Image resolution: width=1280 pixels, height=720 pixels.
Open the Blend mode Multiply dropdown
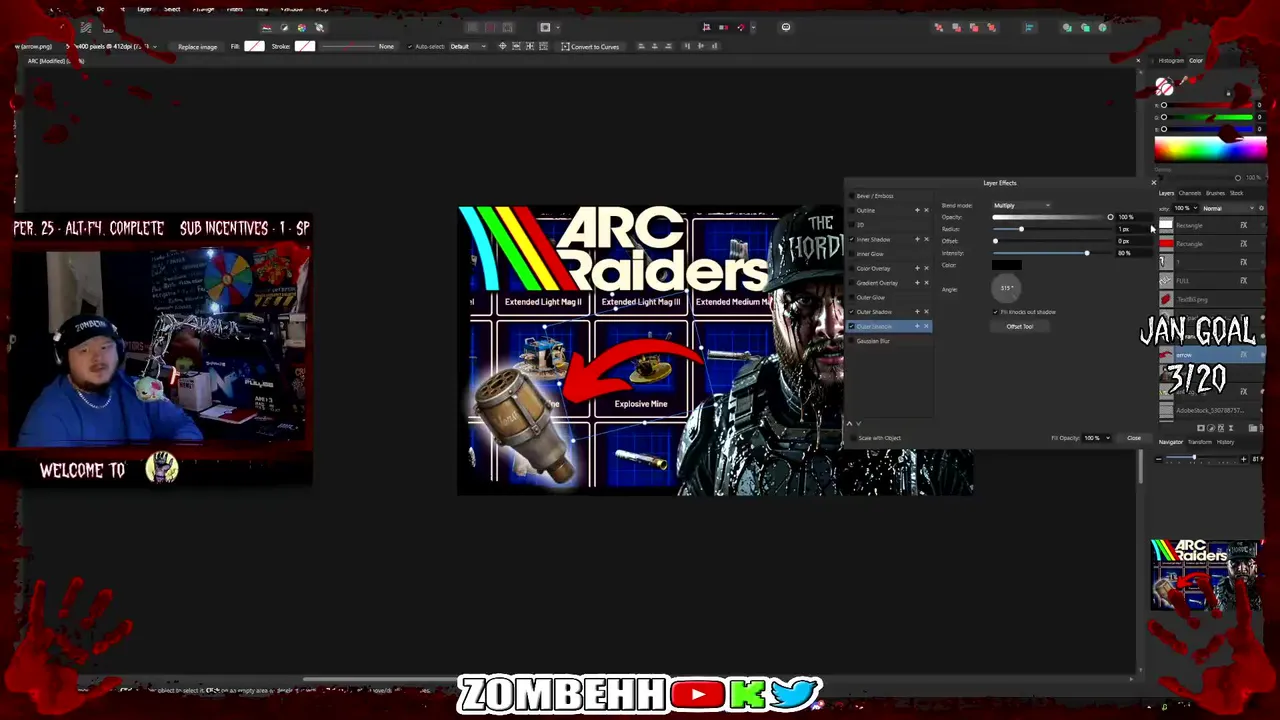(1021, 205)
